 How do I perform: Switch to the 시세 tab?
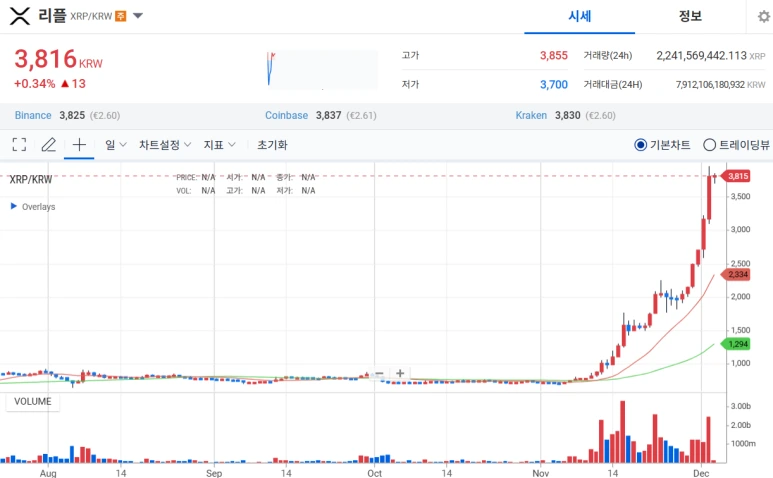[579, 16]
